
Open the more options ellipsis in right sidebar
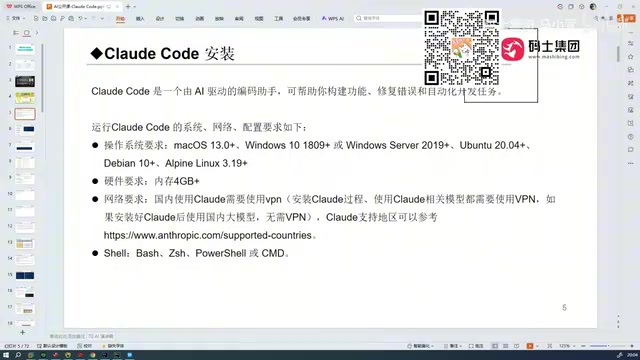tap(631, 163)
